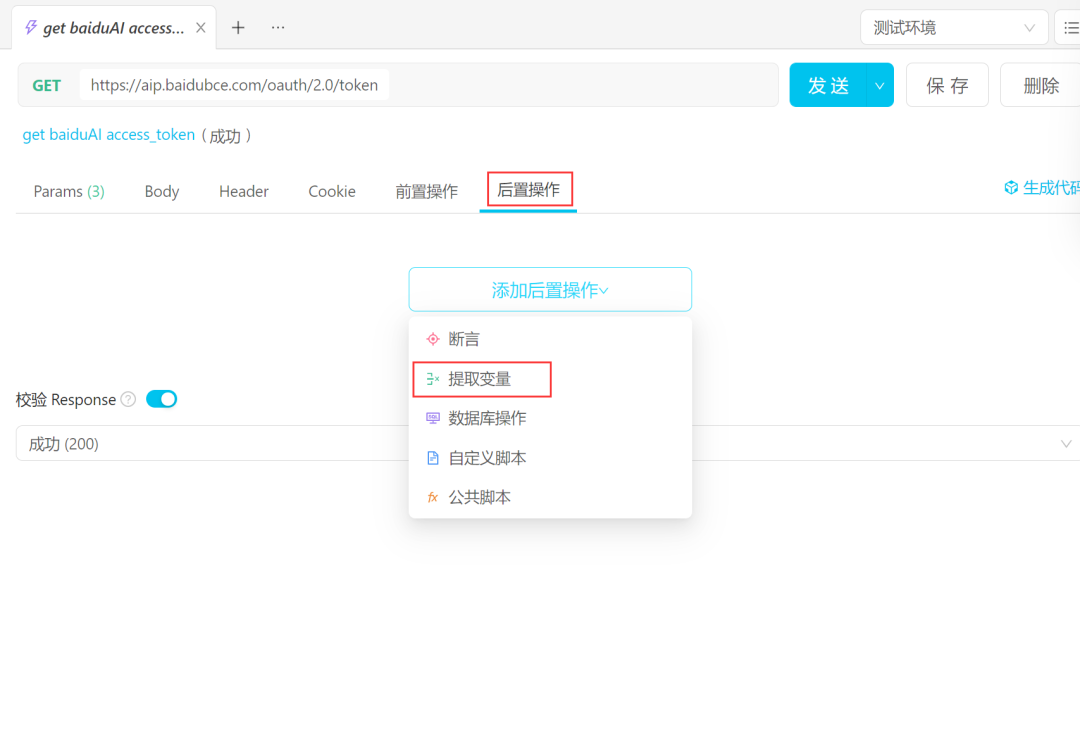This screenshot has height=733, width=1080.
Task: Click the list icon beside environment selector
Action: pos(1070,28)
